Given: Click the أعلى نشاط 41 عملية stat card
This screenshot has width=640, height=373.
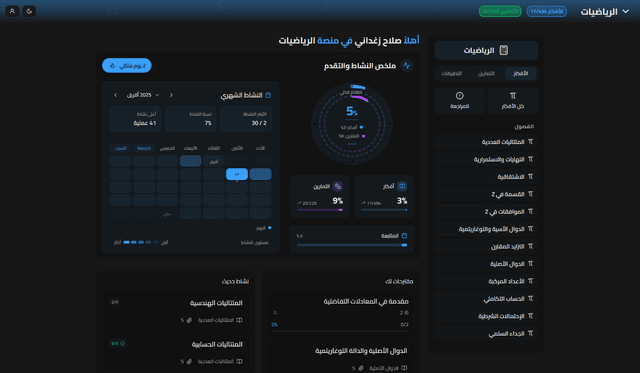Looking at the screenshot, I should [136, 119].
